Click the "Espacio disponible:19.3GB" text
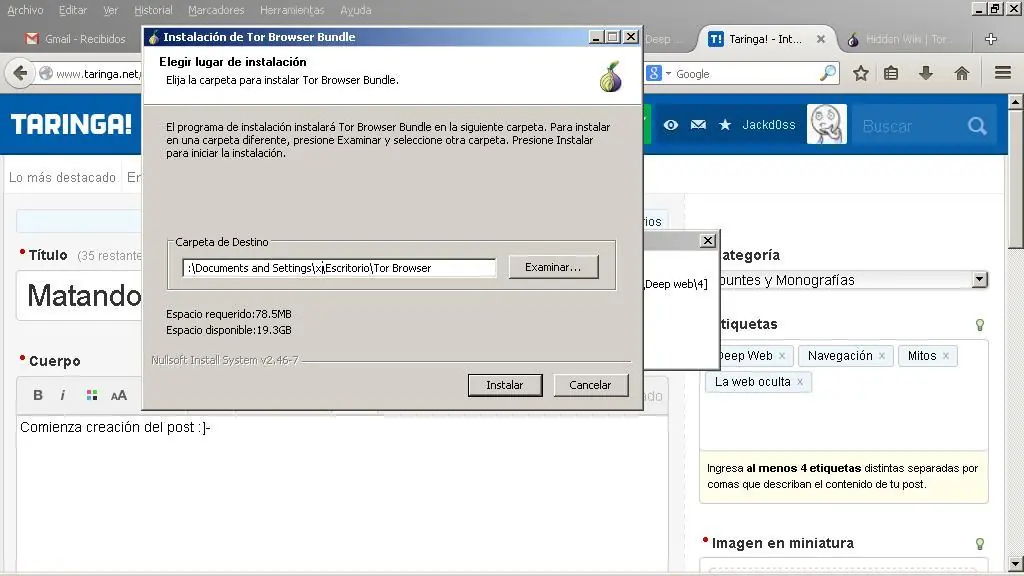The height and width of the screenshot is (576, 1024). pyautogui.click(x=229, y=330)
